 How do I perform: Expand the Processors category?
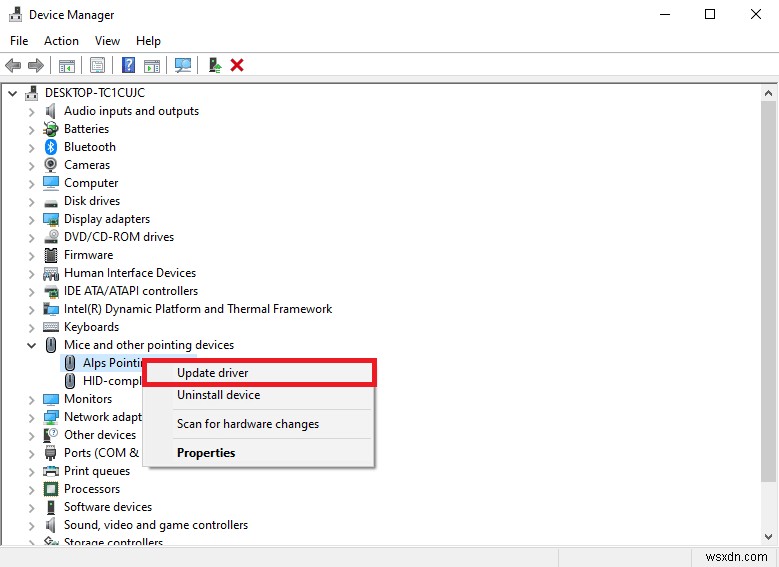[31, 489]
